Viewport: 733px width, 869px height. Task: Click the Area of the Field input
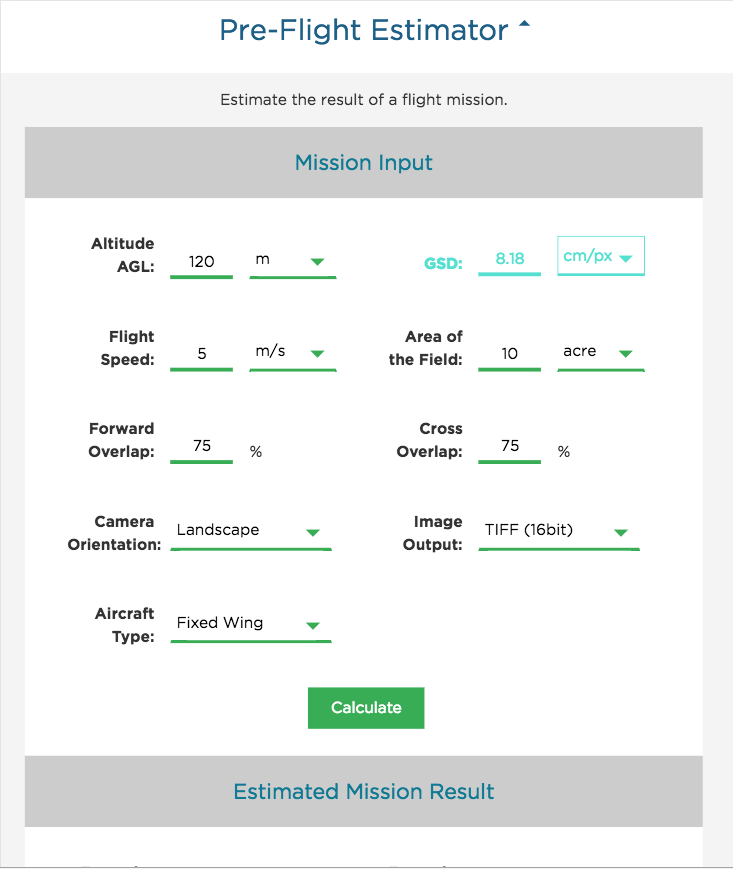509,355
